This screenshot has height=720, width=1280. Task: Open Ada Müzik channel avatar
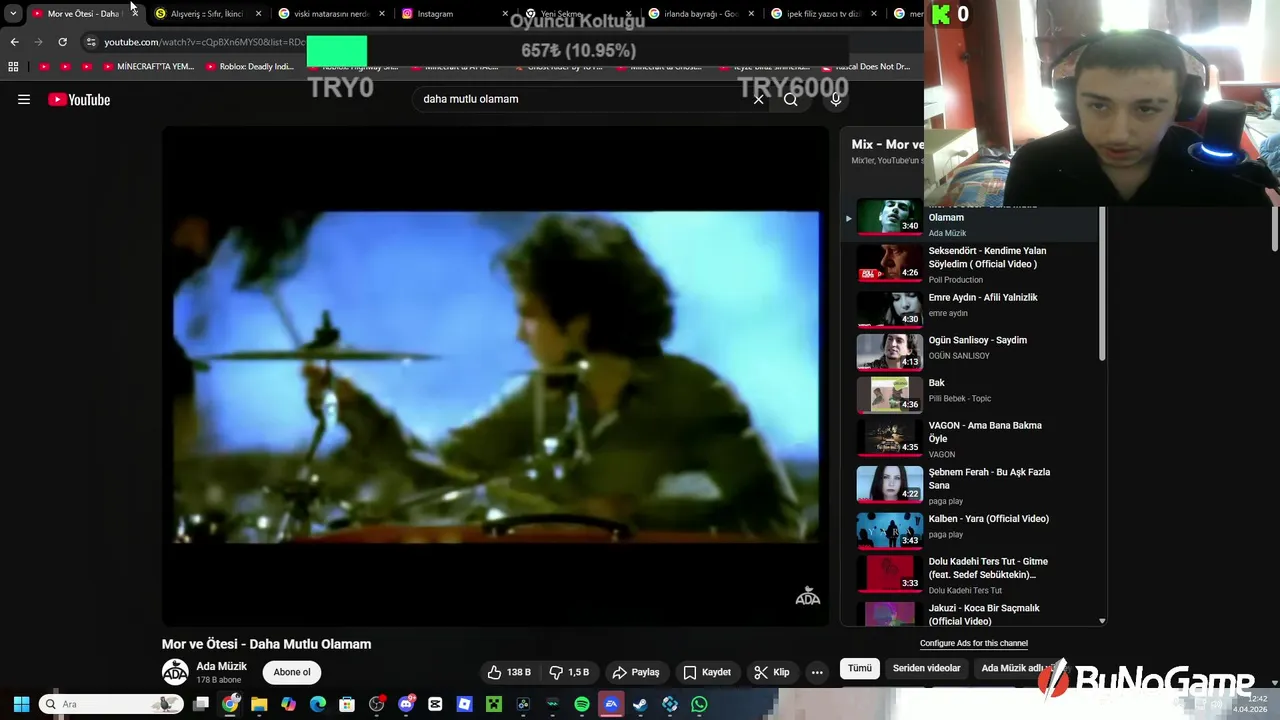175,672
